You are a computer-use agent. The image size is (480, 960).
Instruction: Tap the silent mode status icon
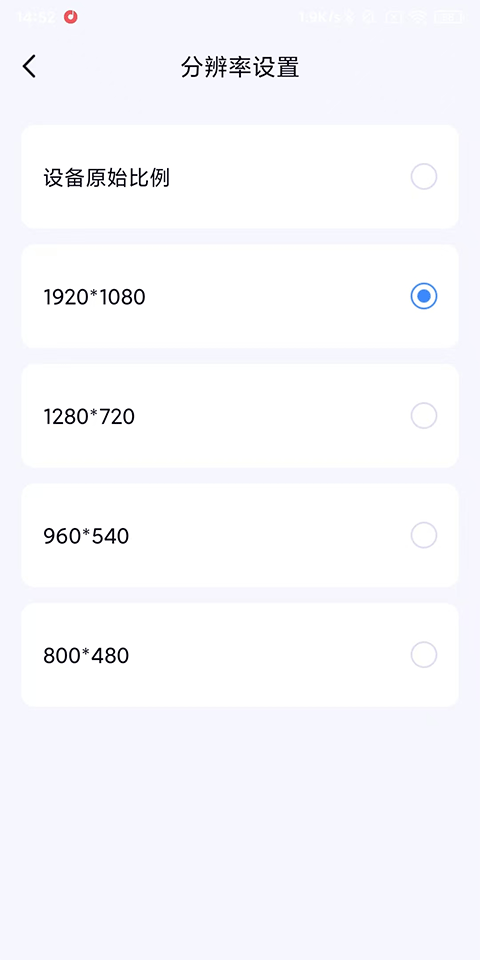(x=369, y=17)
